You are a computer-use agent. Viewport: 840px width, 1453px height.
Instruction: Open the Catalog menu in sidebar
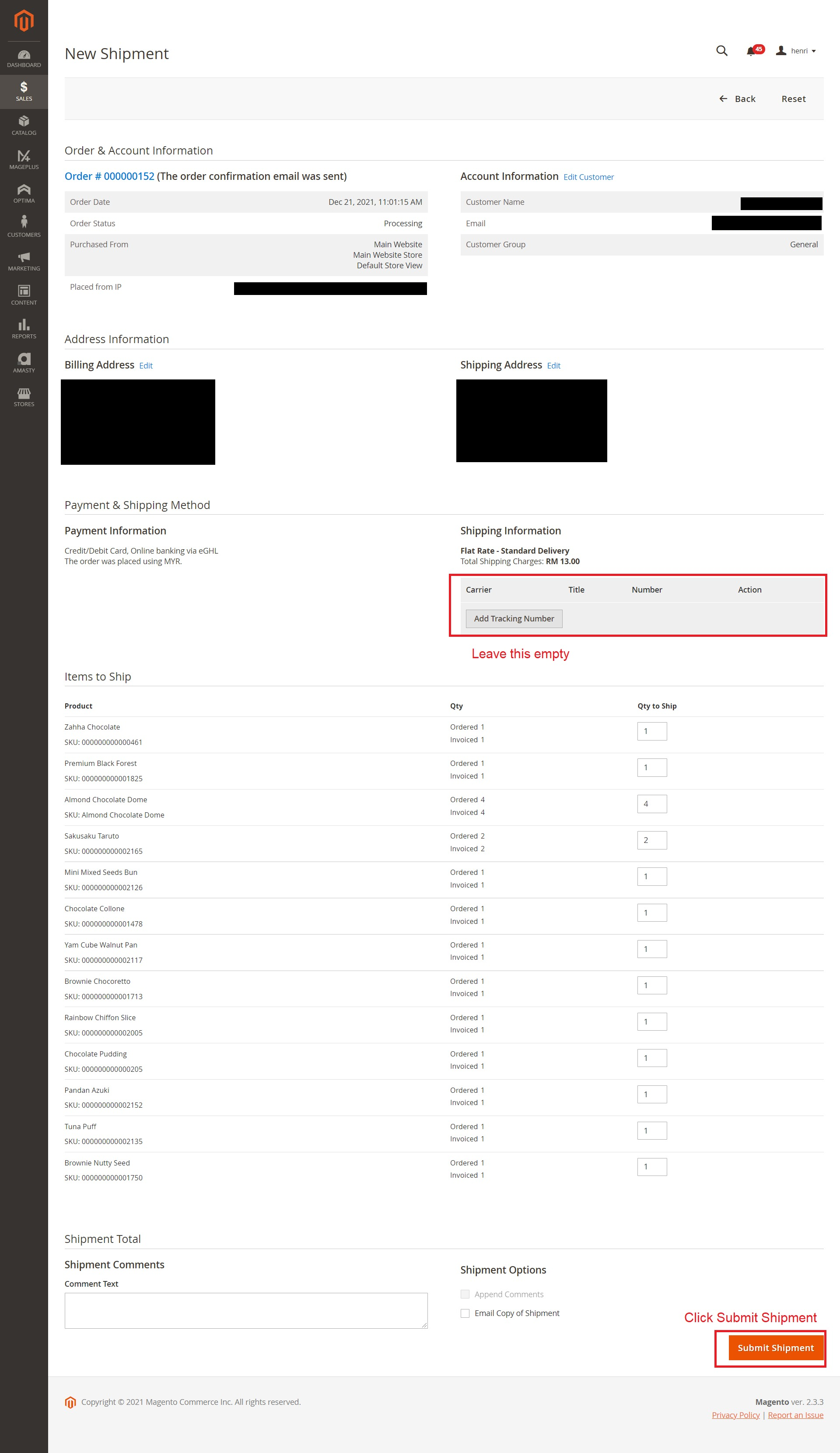tap(24, 125)
